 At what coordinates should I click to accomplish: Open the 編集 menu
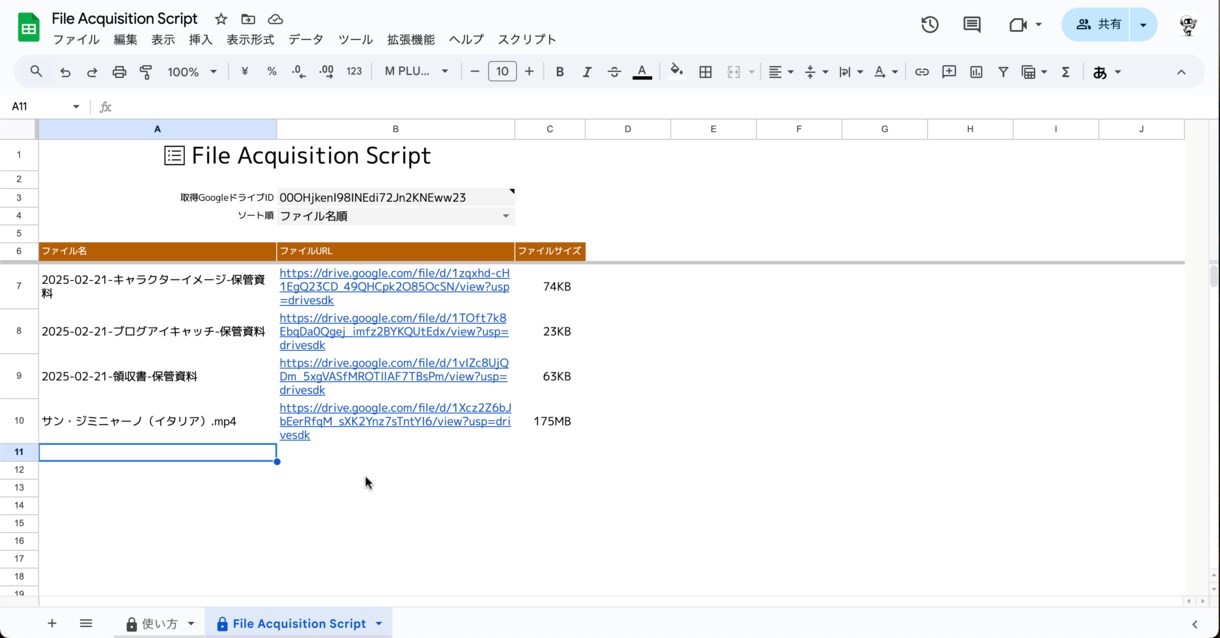pos(126,40)
